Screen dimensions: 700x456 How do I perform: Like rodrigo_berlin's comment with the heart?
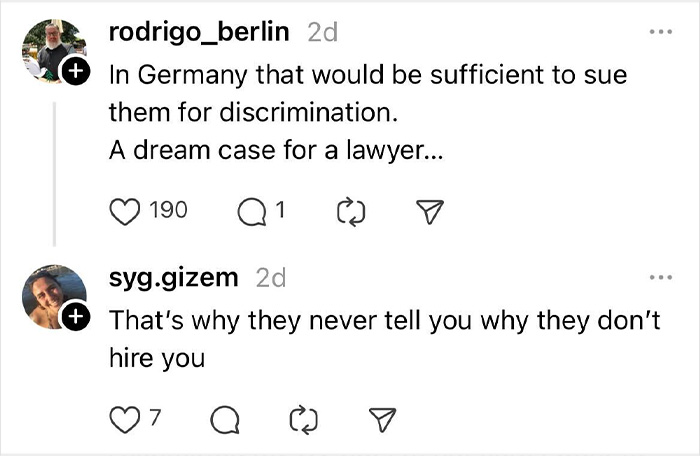[x=124, y=212]
